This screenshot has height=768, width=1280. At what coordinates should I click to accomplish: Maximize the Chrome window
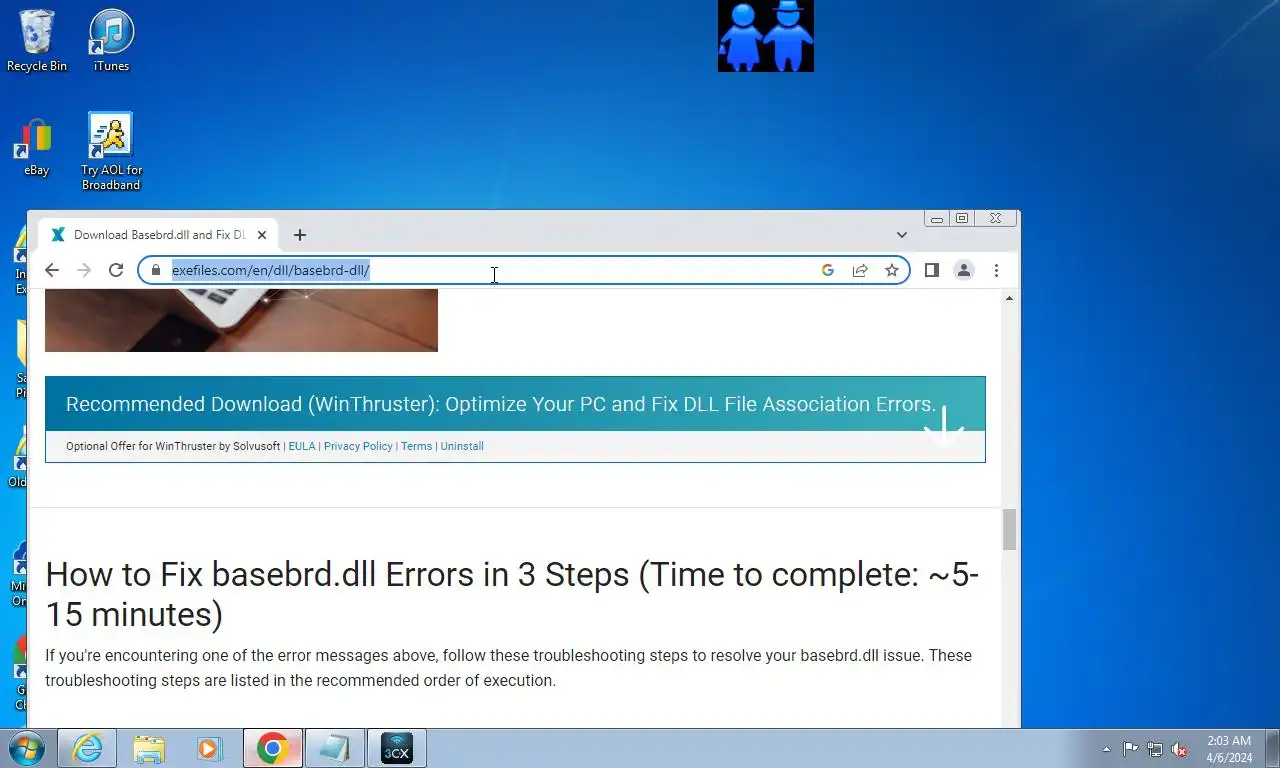(x=962, y=218)
